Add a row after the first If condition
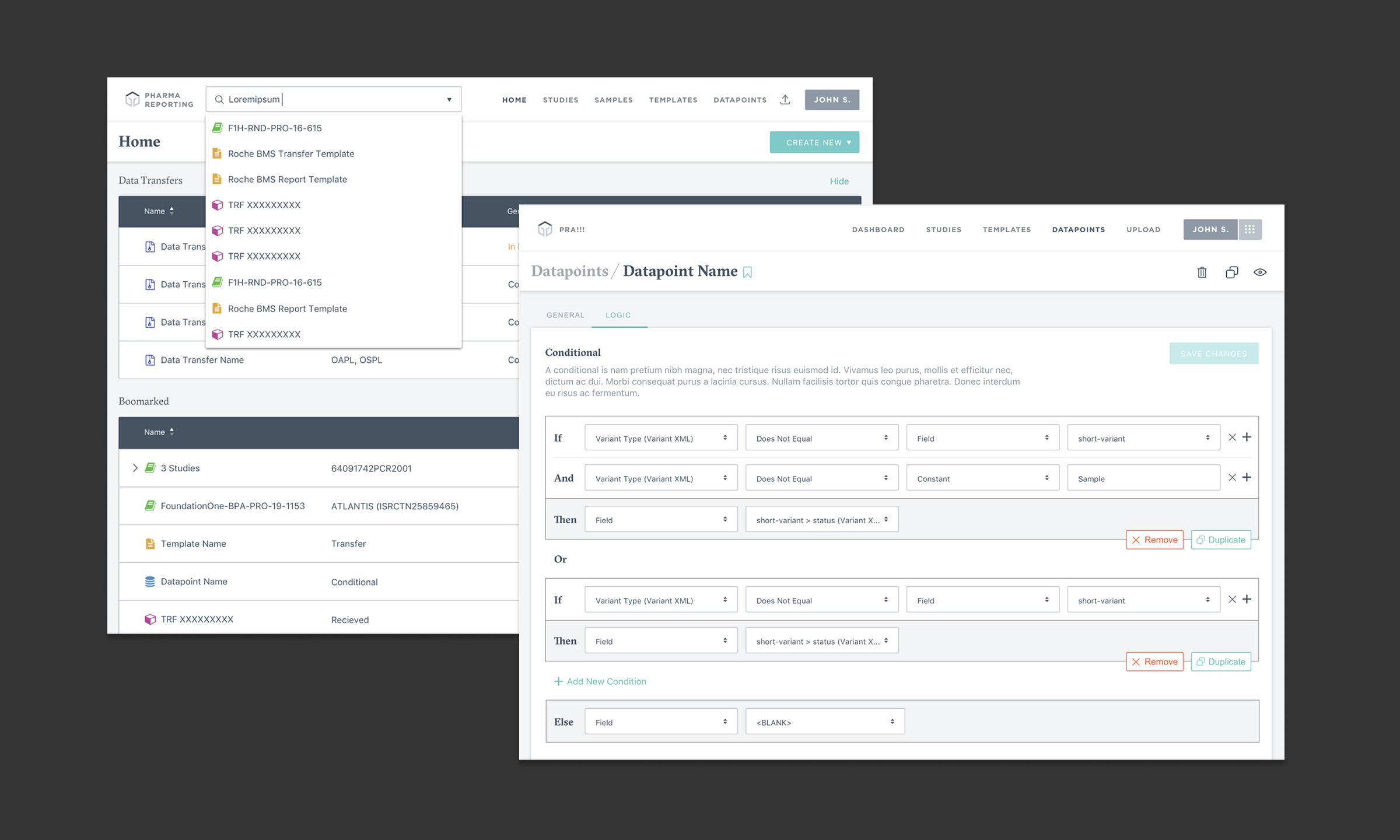1400x840 pixels. [x=1247, y=437]
